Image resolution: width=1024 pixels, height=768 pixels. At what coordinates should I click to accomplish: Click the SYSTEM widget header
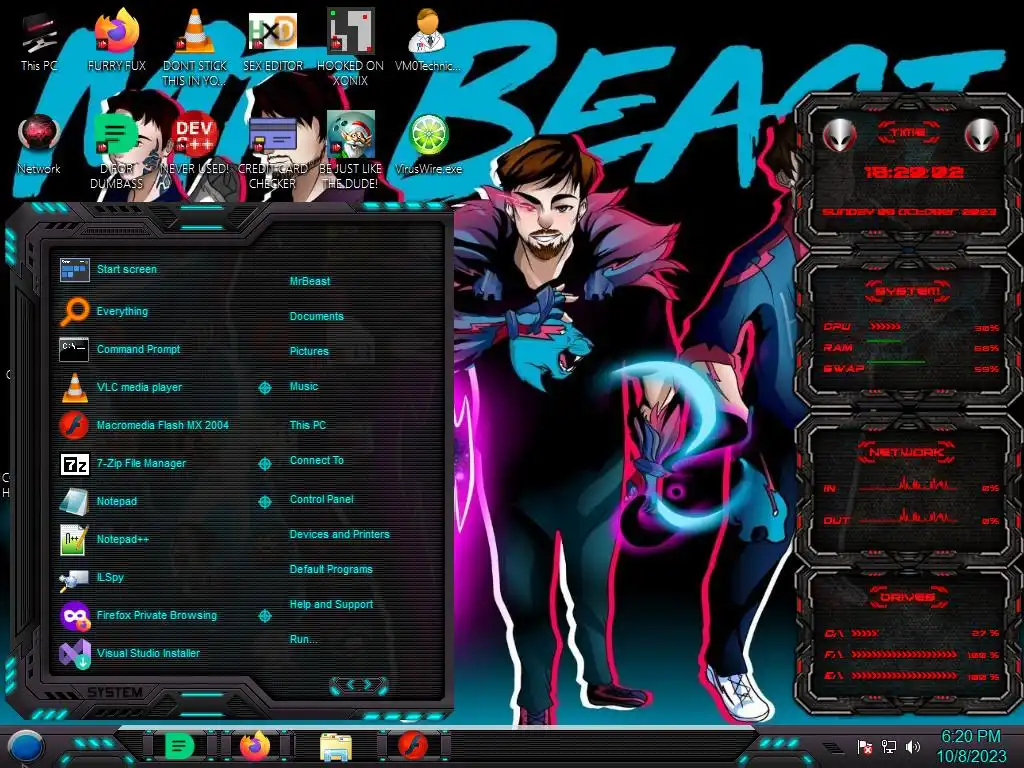pyautogui.click(x=908, y=291)
